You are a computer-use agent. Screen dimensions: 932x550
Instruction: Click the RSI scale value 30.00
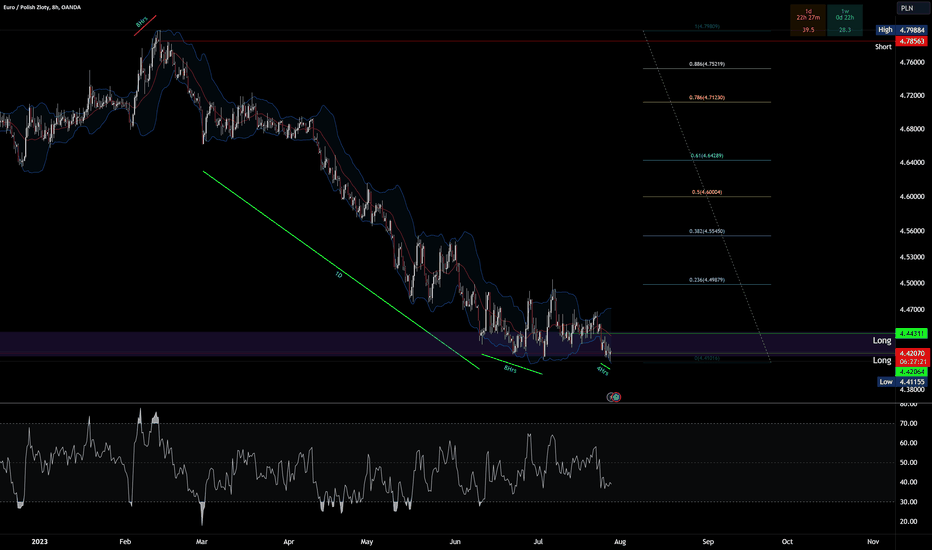(908, 502)
